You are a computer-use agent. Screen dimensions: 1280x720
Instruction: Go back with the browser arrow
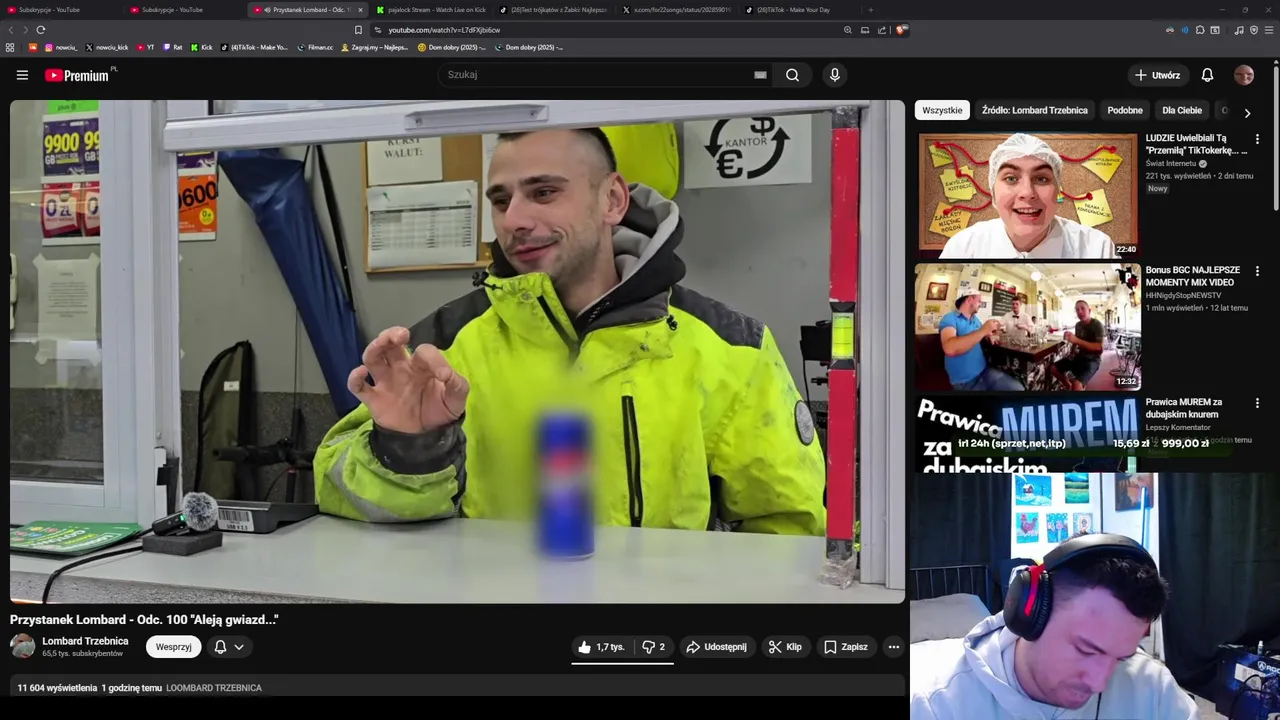click(x=12, y=30)
